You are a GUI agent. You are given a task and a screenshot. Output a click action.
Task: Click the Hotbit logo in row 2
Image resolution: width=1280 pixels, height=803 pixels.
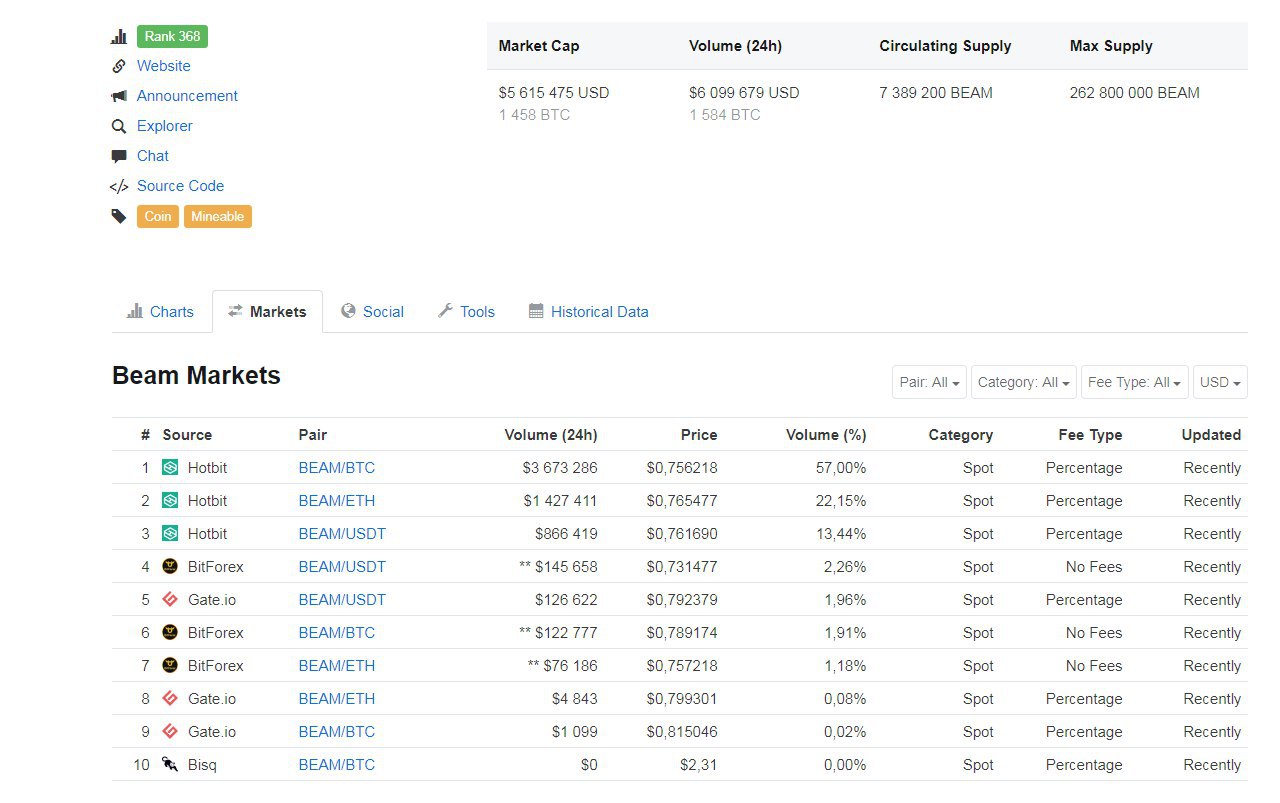[170, 501]
